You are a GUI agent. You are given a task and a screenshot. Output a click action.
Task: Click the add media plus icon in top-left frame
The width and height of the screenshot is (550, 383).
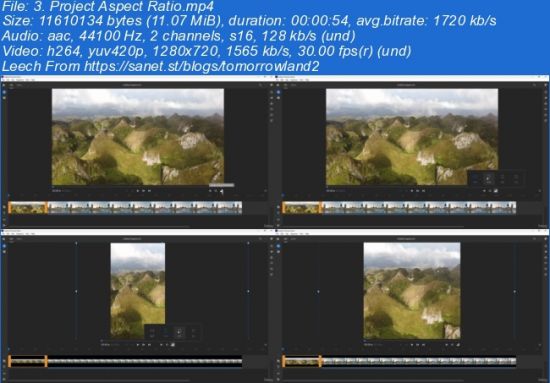[x=4, y=92]
